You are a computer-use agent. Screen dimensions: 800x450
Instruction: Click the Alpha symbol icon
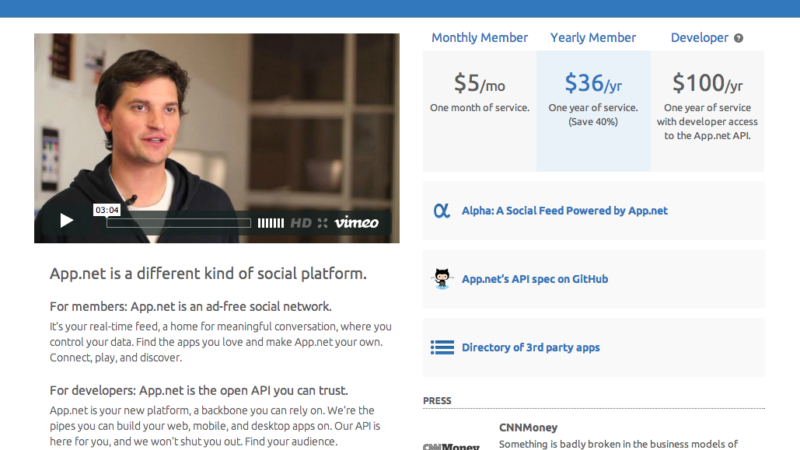coord(441,211)
